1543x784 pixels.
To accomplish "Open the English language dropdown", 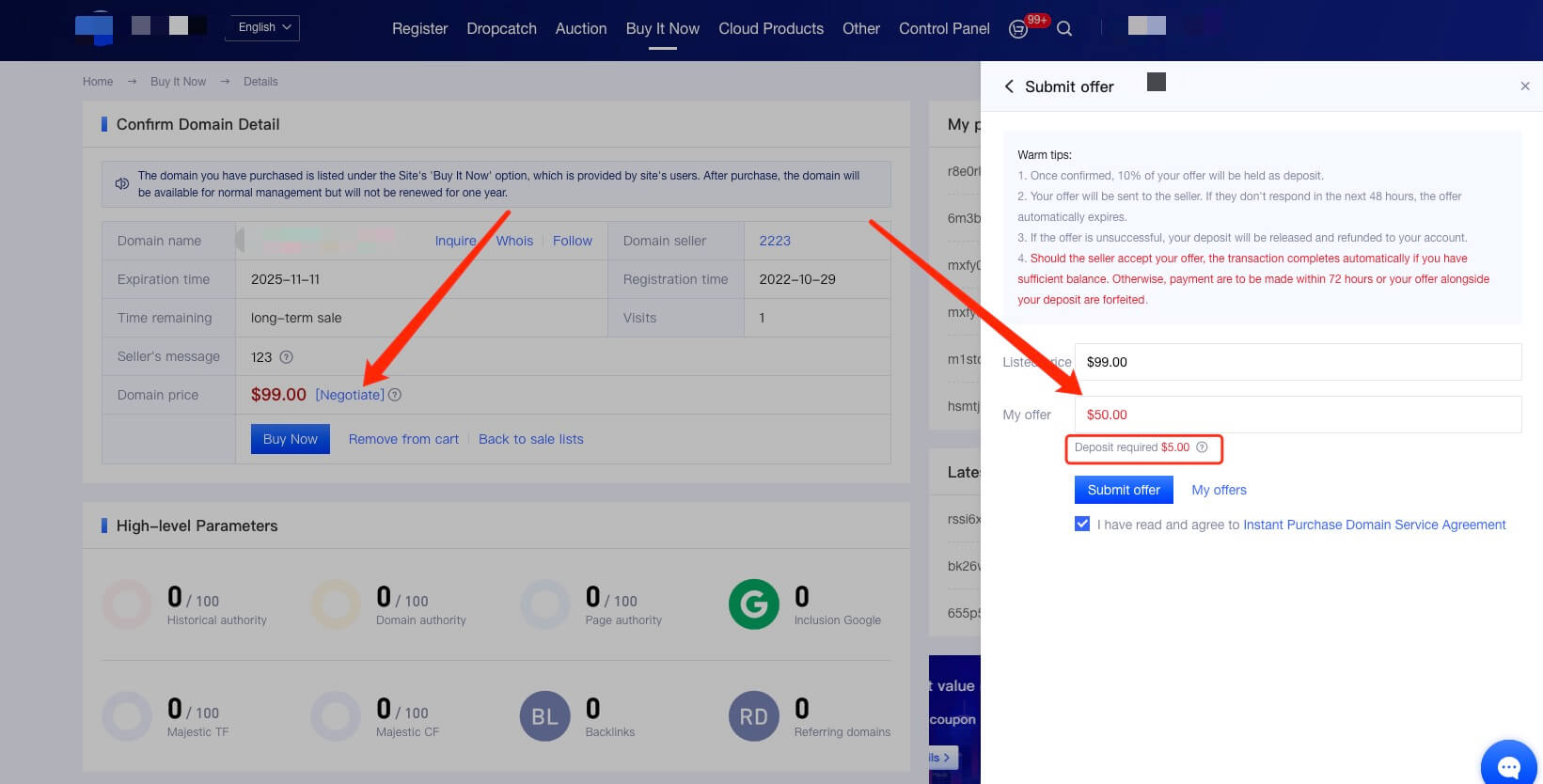I will tap(263, 27).
